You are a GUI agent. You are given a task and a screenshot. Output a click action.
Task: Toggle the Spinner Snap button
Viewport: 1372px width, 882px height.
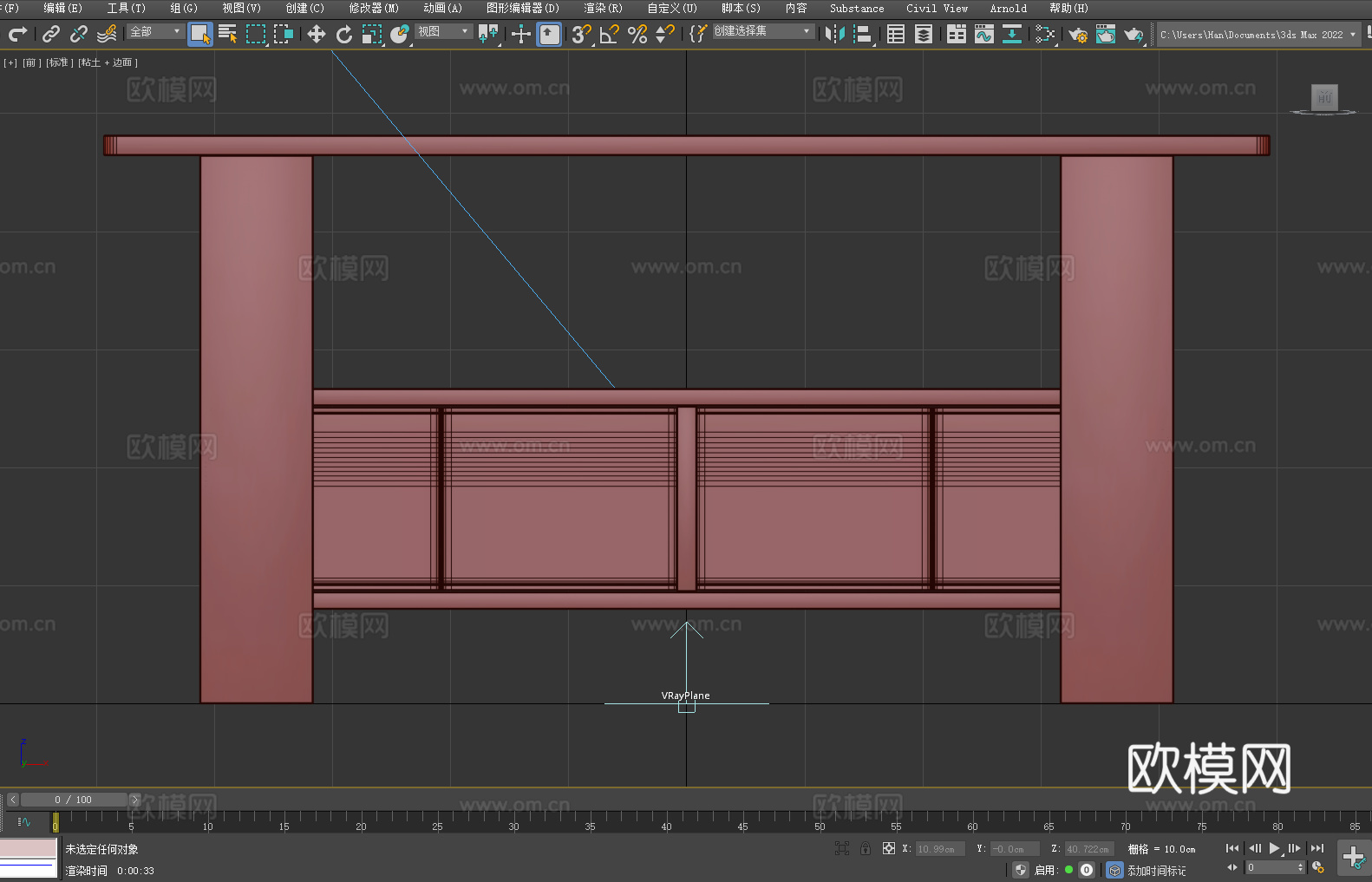(x=665, y=34)
